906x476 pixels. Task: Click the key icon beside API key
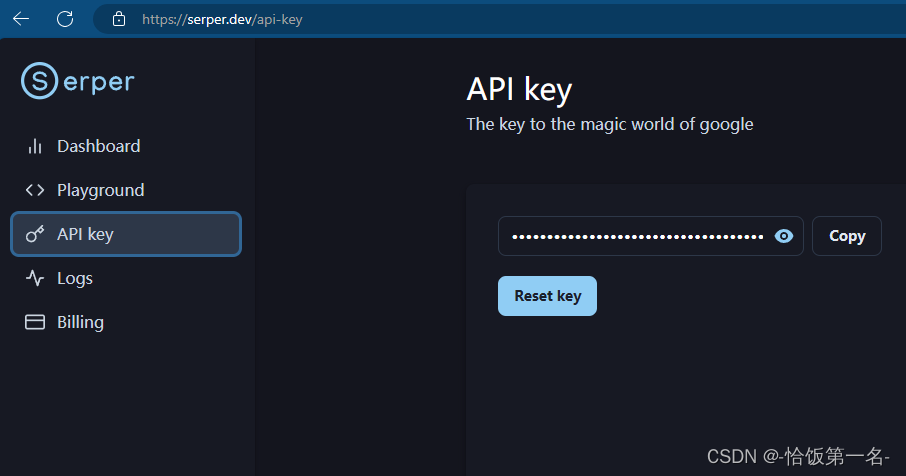click(x=35, y=234)
